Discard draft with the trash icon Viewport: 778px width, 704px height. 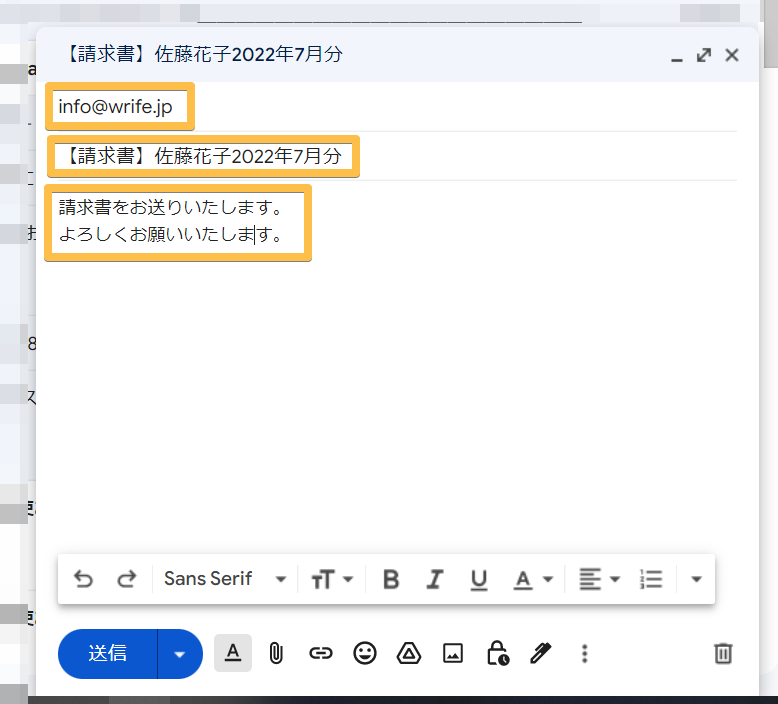pos(723,654)
